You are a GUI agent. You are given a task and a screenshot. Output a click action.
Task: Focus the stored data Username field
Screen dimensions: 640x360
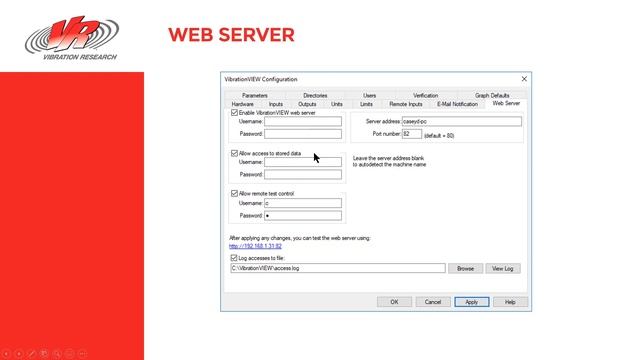(x=303, y=162)
